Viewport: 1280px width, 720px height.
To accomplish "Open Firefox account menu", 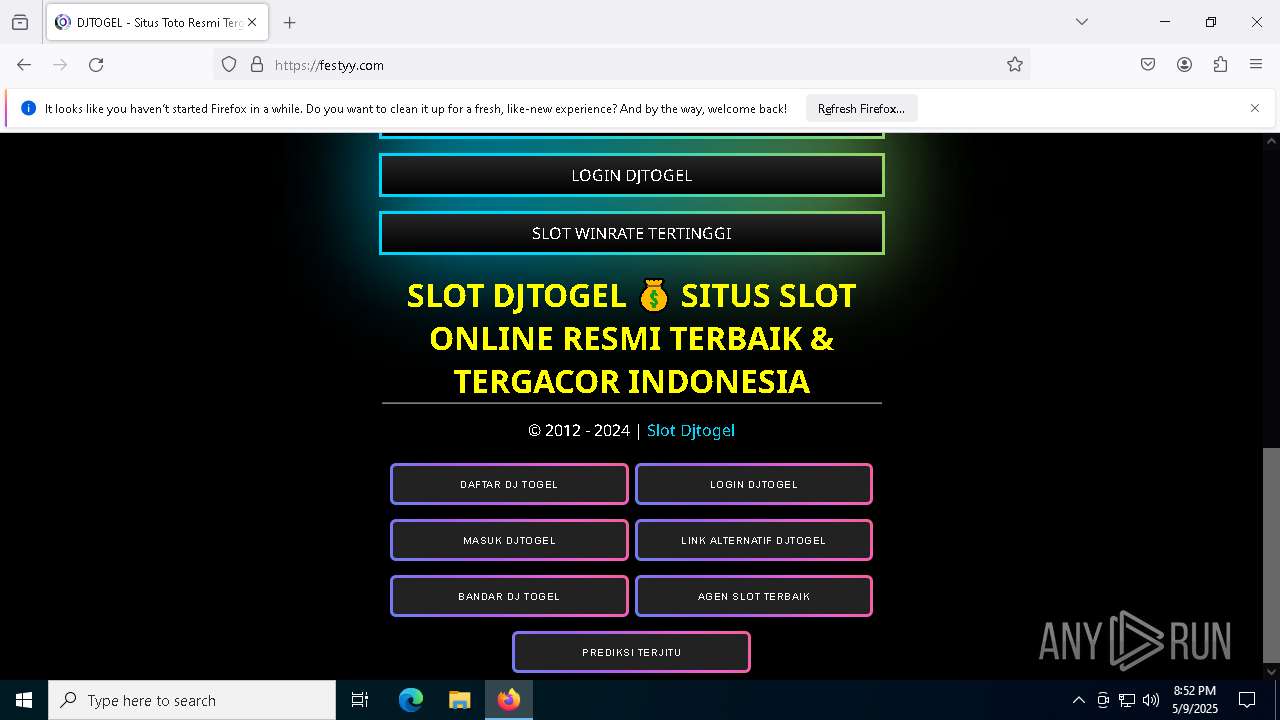I will pos(1184,65).
